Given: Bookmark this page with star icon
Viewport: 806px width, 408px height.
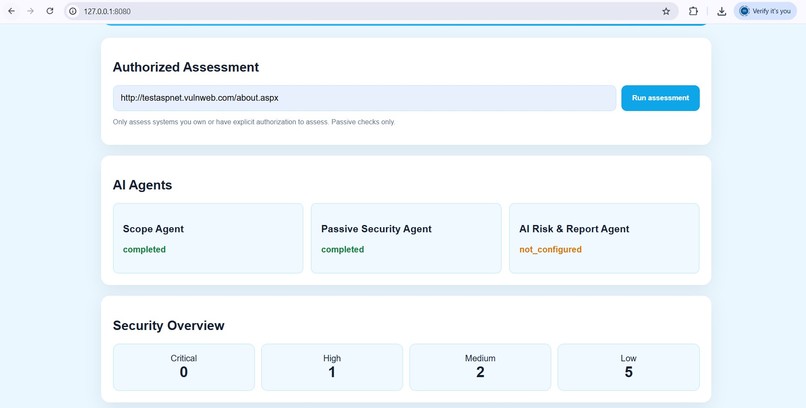Looking at the screenshot, I should (666, 11).
